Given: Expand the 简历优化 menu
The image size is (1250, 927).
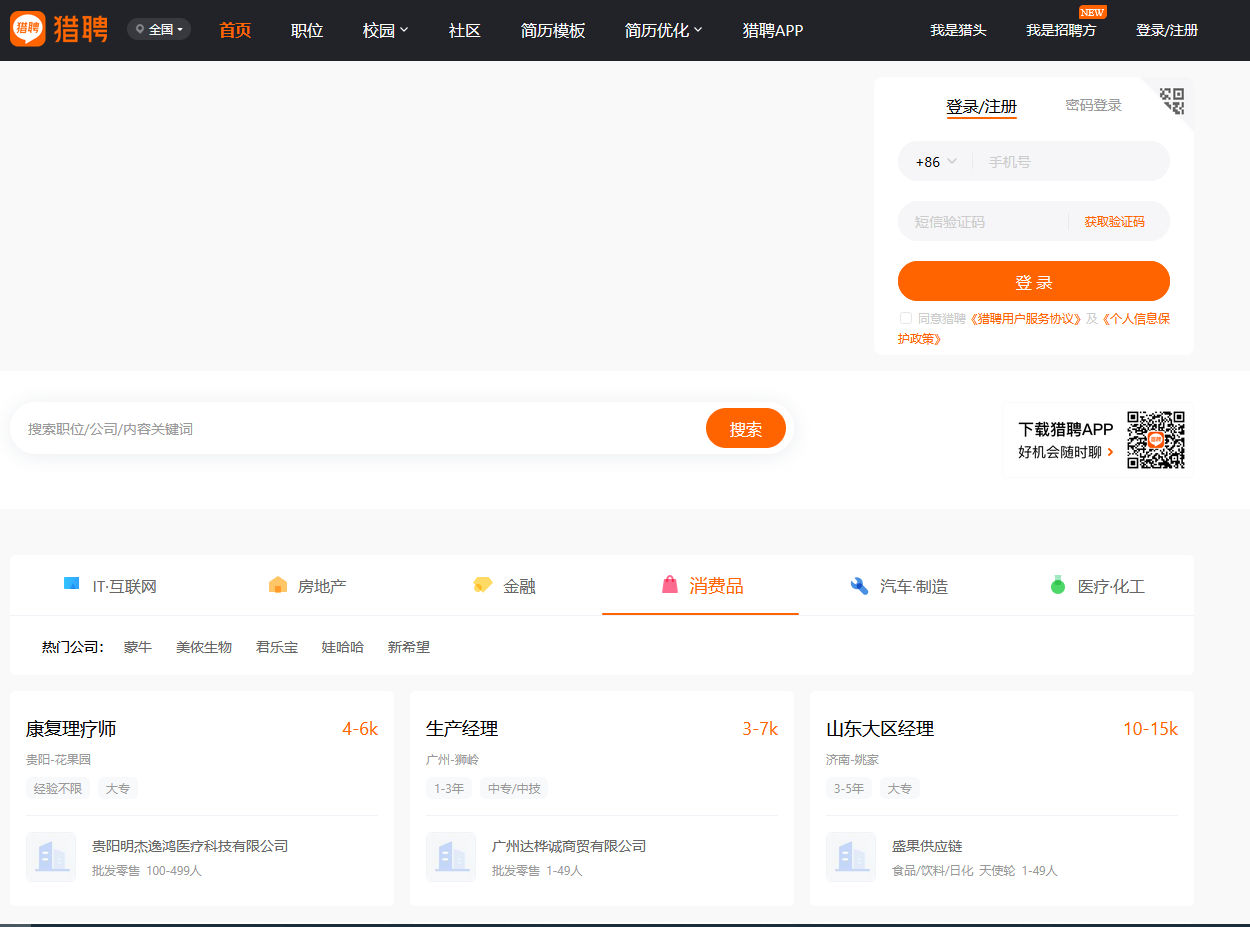Looking at the screenshot, I should (x=663, y=30).
